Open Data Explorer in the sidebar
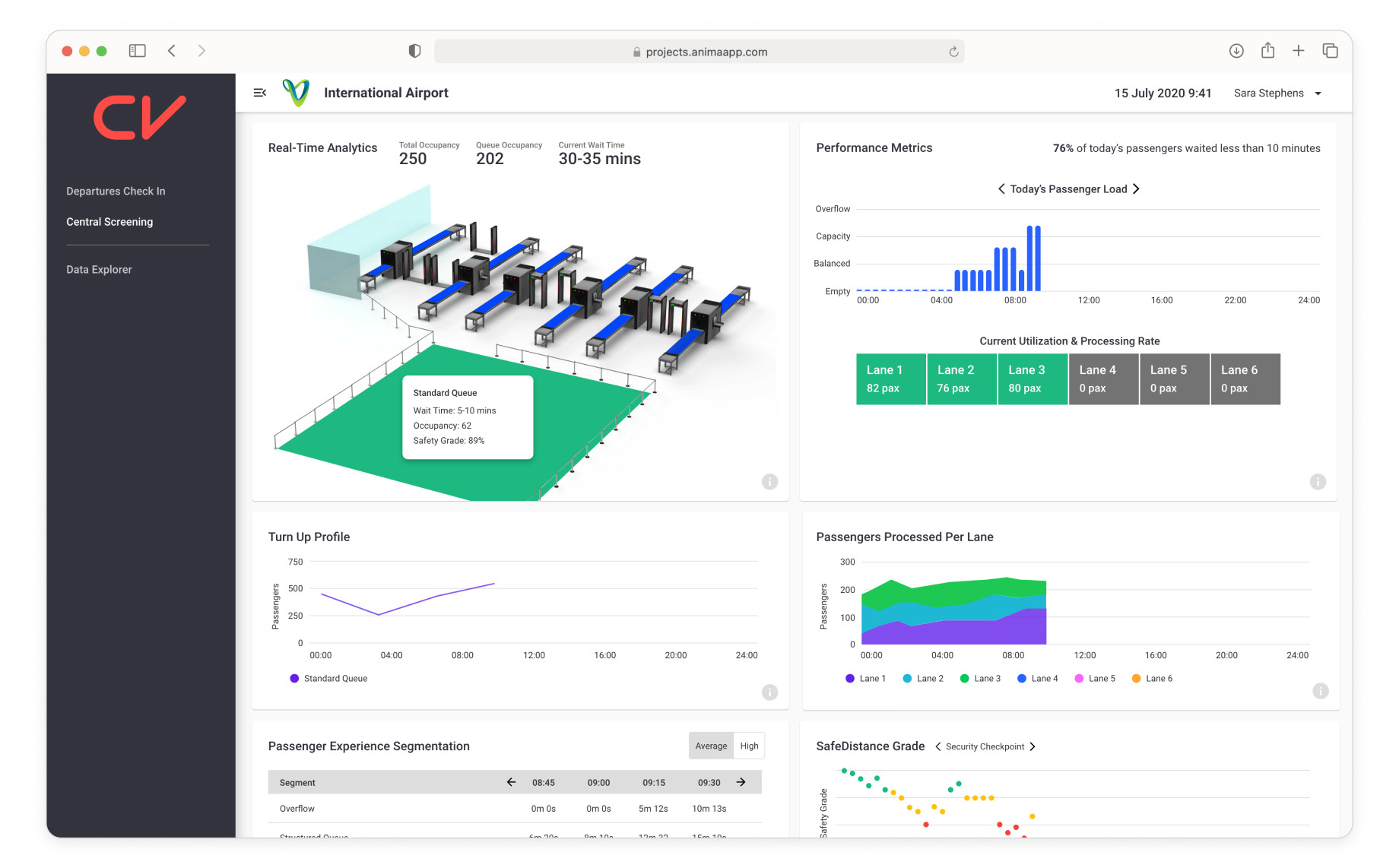Viewport: 1399px width, 868px height. tap(99, 270)
